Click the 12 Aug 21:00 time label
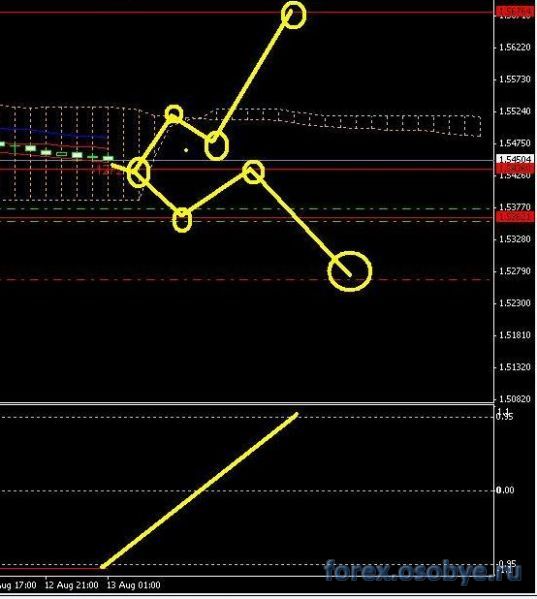 point(71,585)
